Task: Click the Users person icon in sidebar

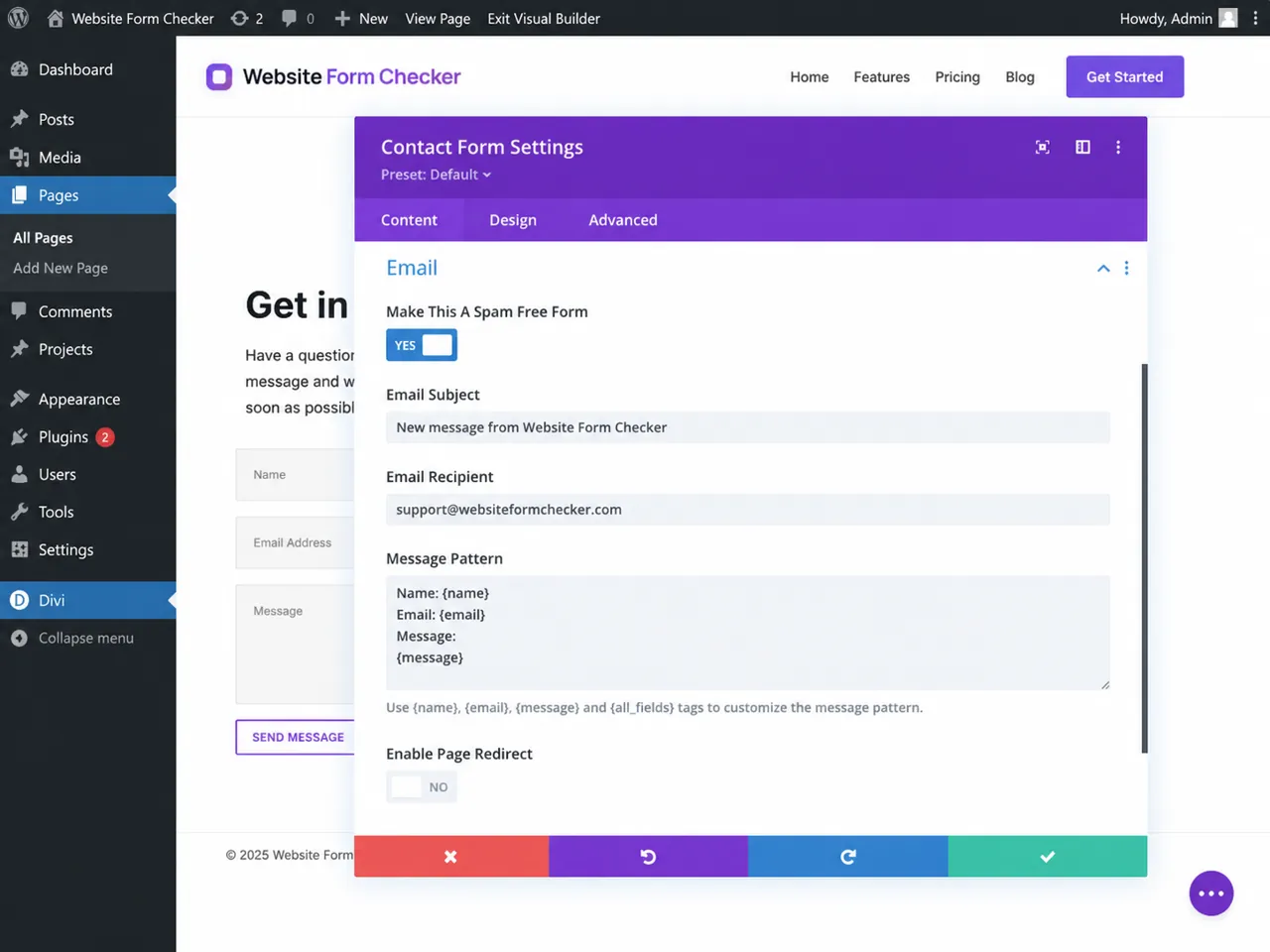Action: pyautogui.click(x=19, y=474)
